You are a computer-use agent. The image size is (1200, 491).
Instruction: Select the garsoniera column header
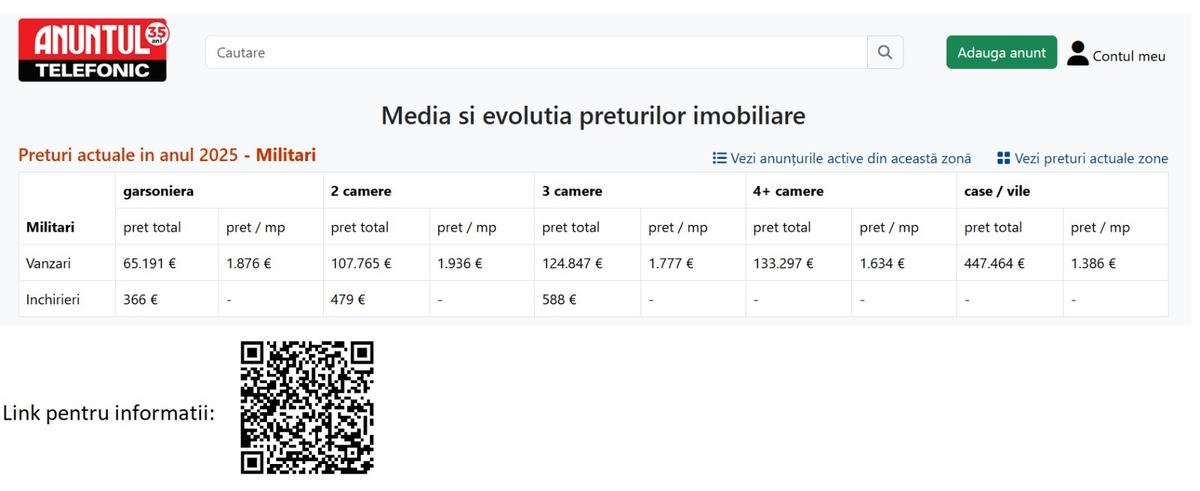pyautogui.click(x=158, y=190)
